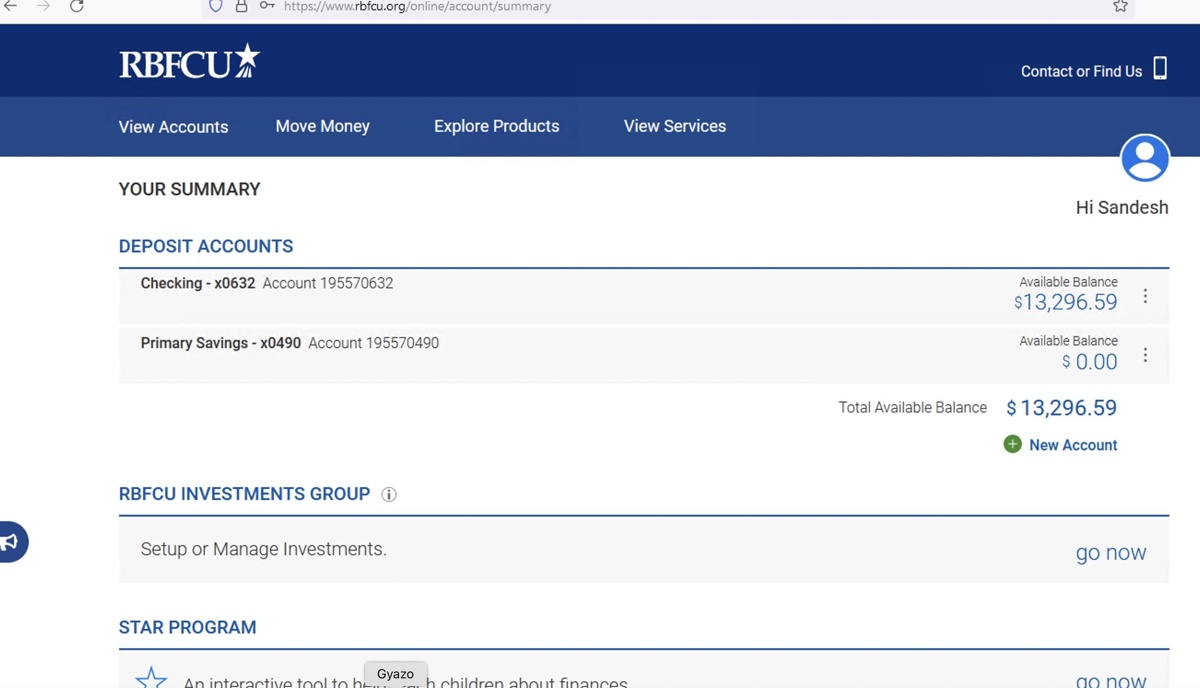Open the Move Money menu
Screen dimensions: 1200x688
[322, 126]
